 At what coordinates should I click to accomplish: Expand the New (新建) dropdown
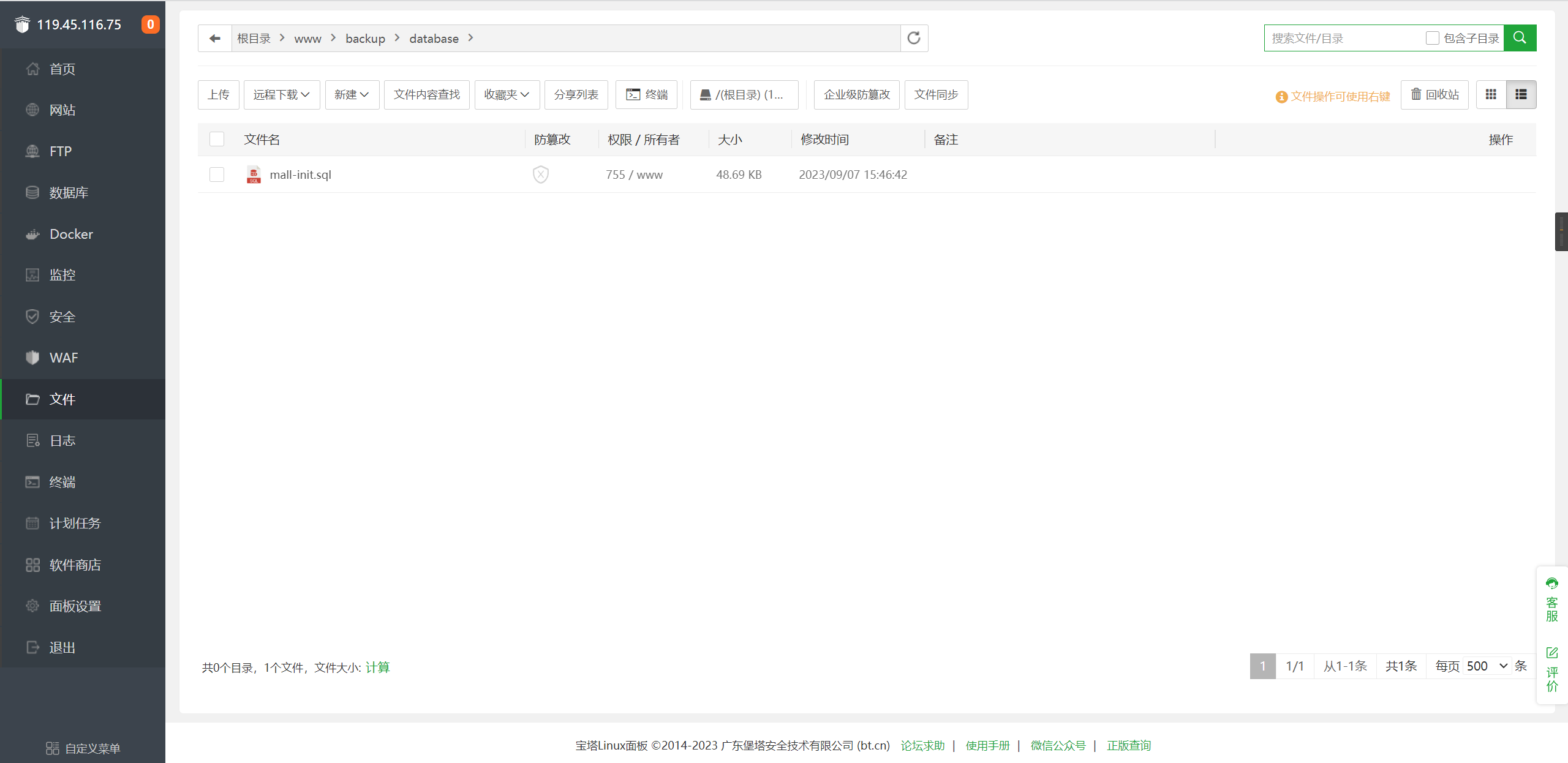(x=352, y=95)
